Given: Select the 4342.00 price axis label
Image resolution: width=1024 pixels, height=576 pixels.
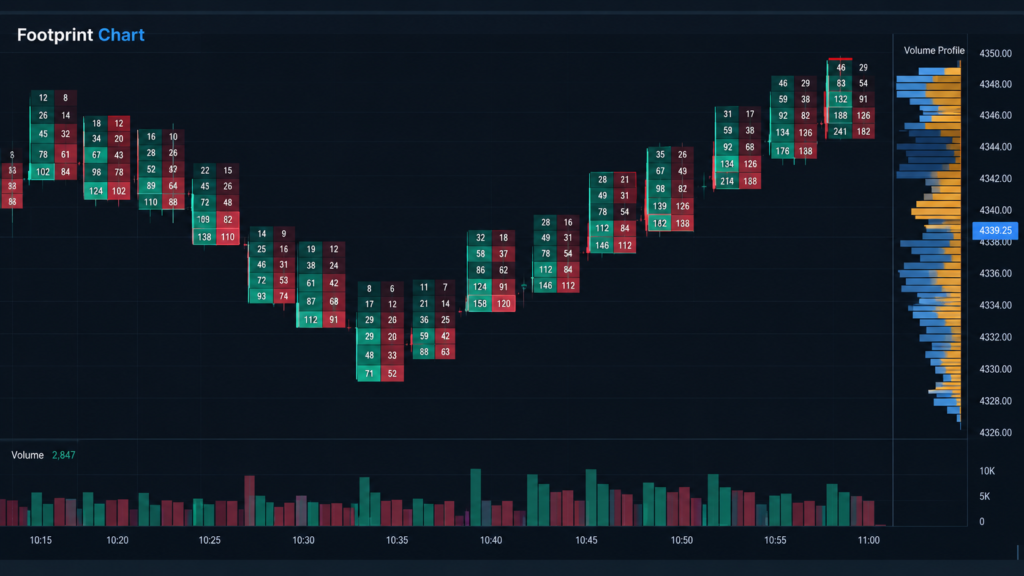Looking at the screenshot, I should coord(995,178).
